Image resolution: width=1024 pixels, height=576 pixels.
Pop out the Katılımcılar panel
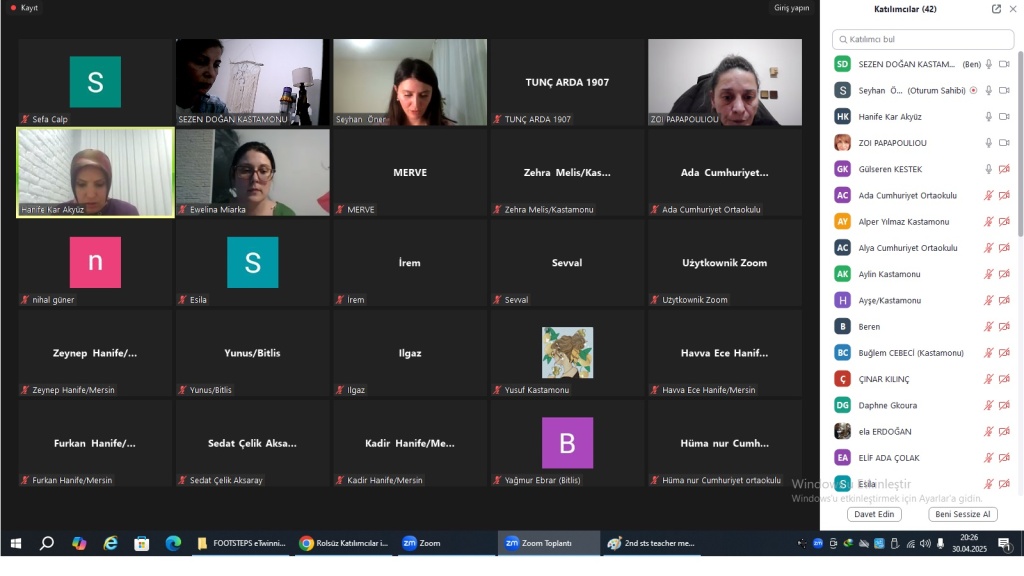tap(996, 9)
